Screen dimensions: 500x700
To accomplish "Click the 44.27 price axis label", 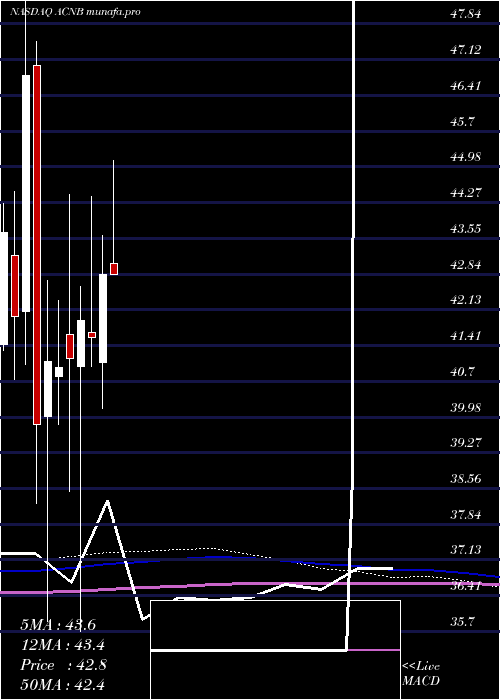I will (x=465, y=193).
